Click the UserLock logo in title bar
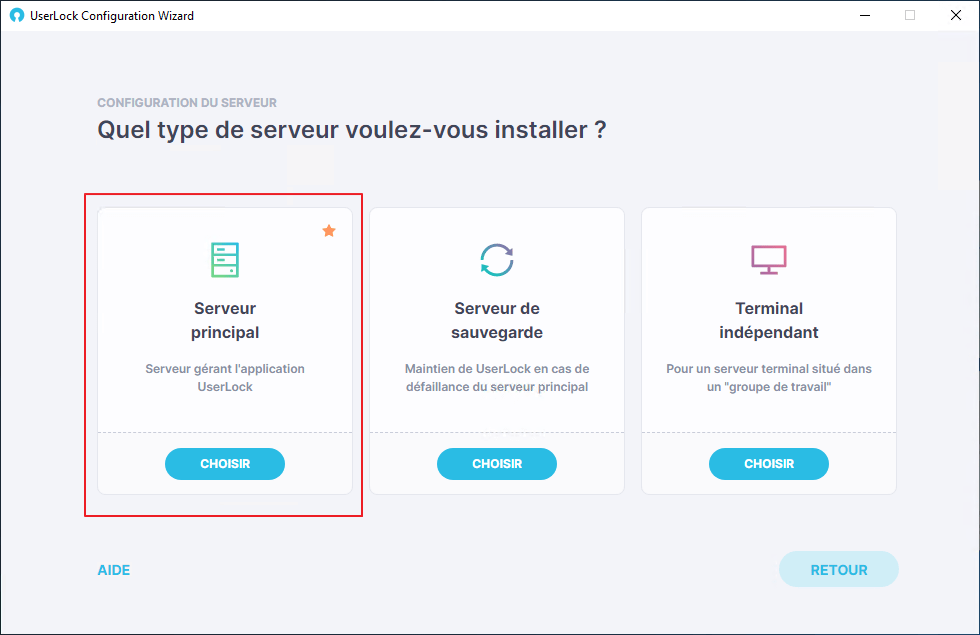 pyautogui.click(x=17, y=16)
